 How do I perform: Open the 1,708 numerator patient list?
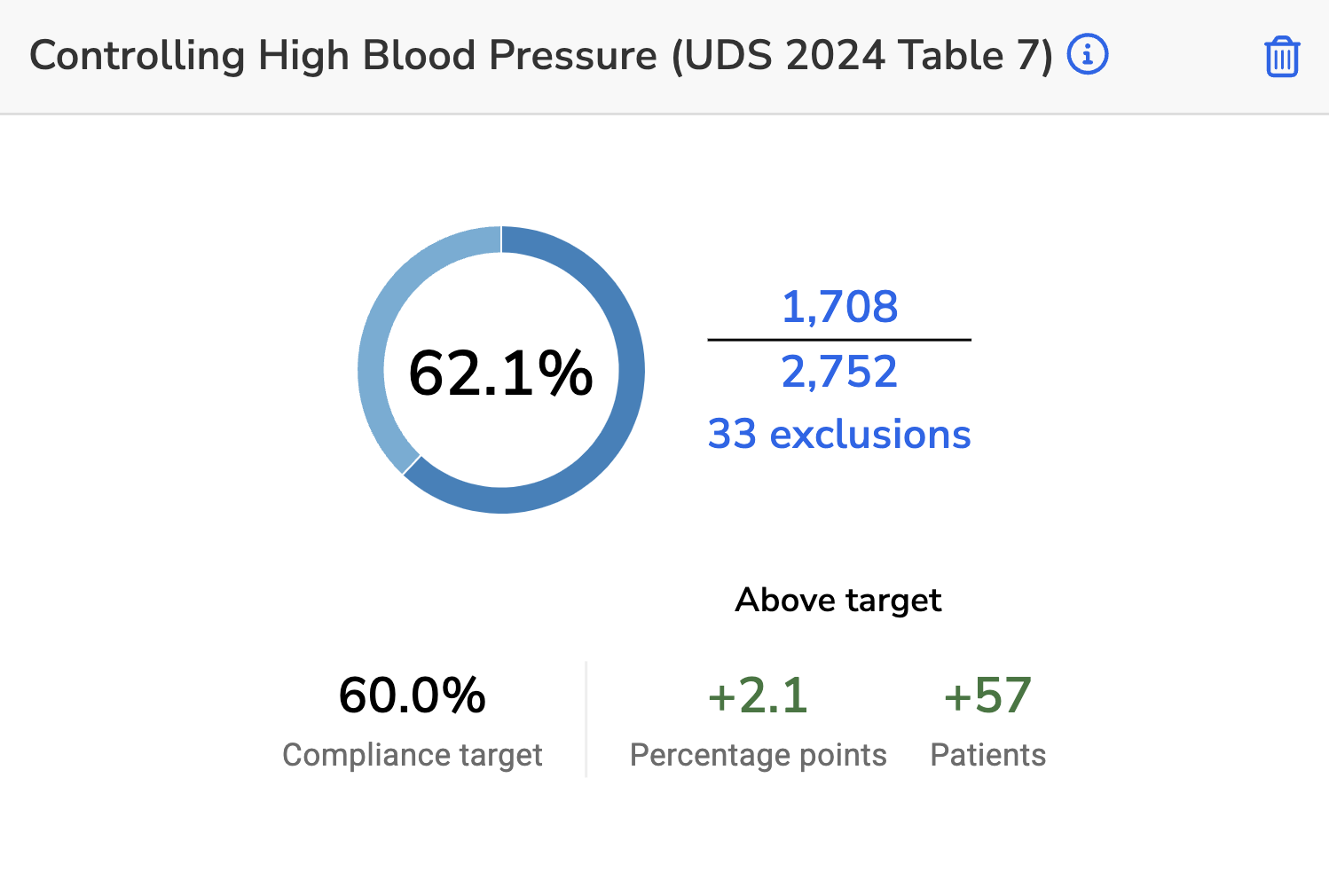click(839, 307)
